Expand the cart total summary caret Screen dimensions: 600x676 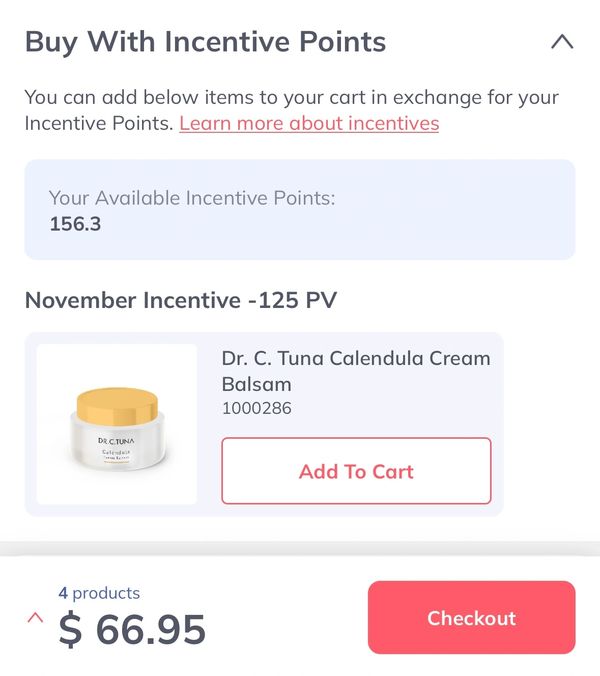[x=36, y=618]
